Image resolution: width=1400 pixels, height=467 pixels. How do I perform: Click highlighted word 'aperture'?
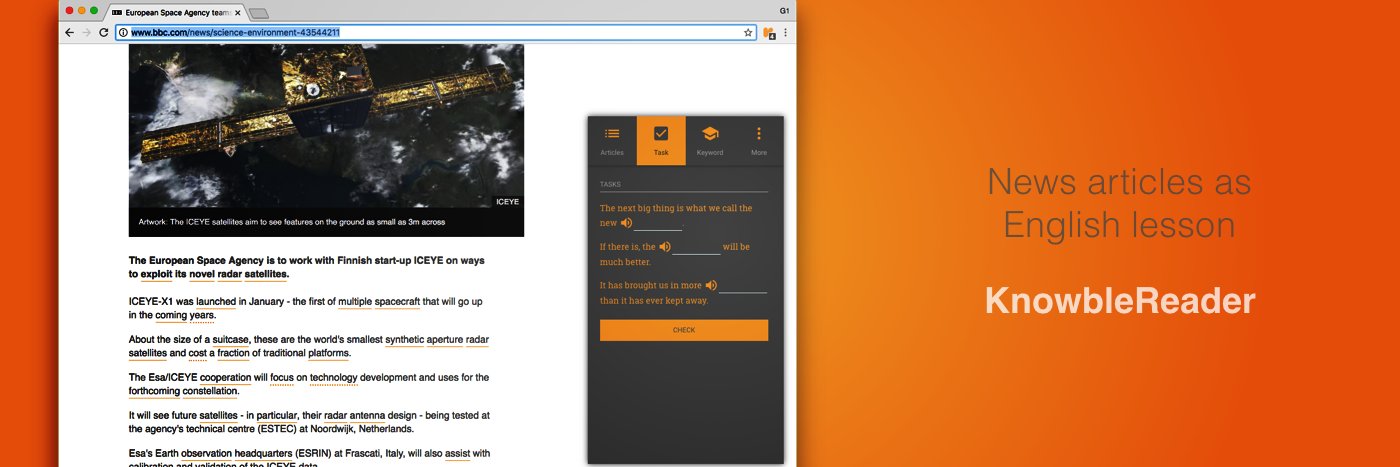pyautogui.click(x=445, y=340)
